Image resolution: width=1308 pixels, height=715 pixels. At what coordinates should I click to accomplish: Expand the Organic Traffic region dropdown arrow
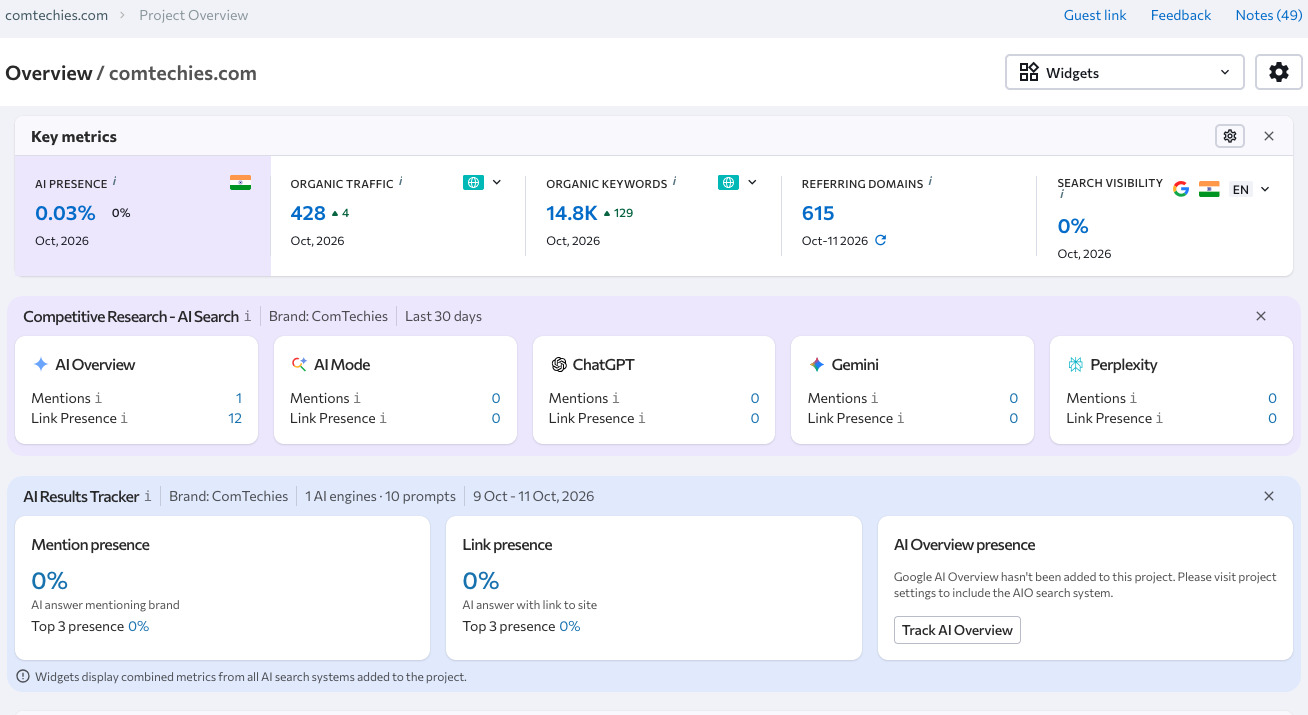497,182
